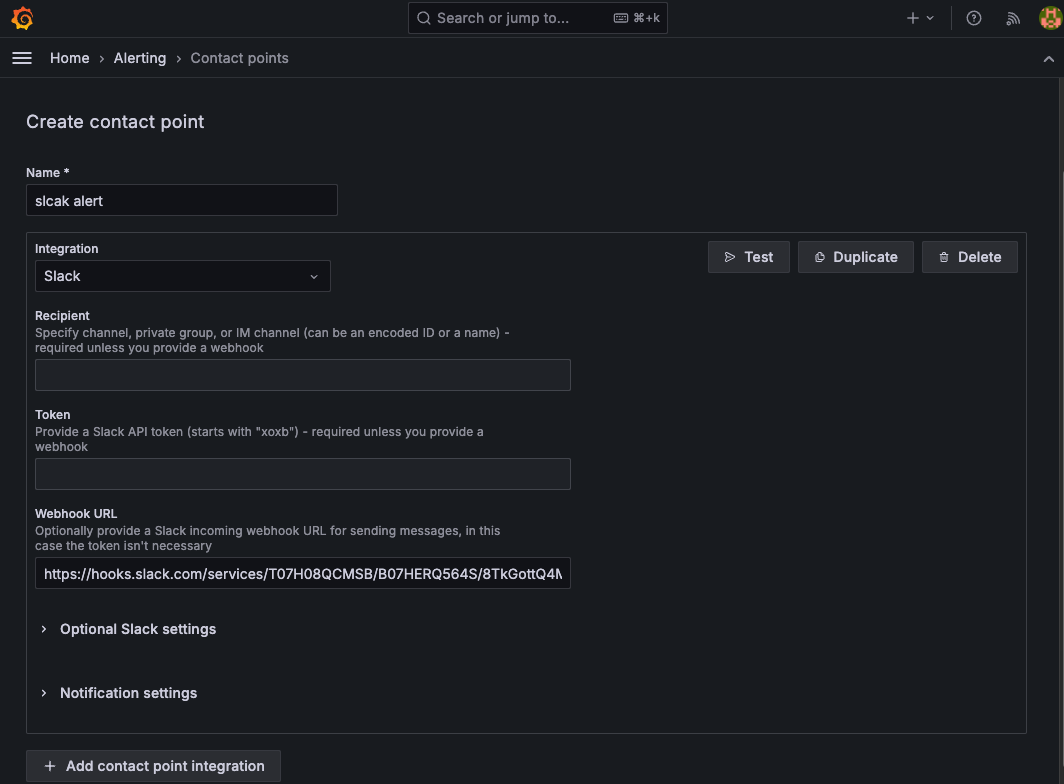Open the Integration Slack dropdown
1064x784 pixels.
(183, 276)
